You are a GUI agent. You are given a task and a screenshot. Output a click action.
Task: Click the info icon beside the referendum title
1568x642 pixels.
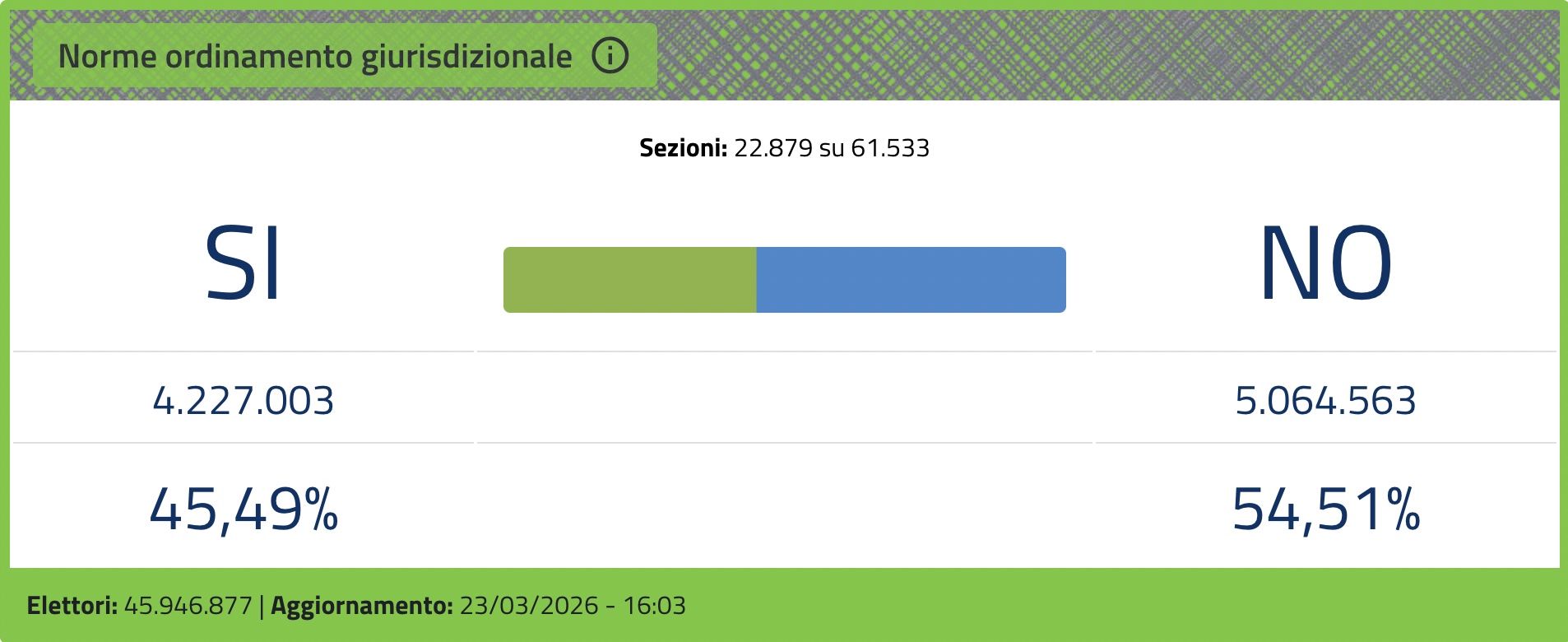coord(610,56)
